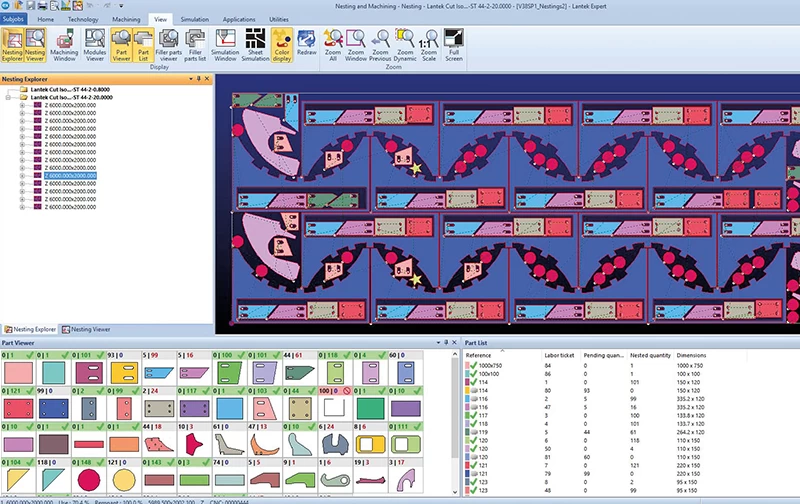Set Zoom Scale 1:1
This screenshot has width=800, height=504.
(x=429, y=45)
